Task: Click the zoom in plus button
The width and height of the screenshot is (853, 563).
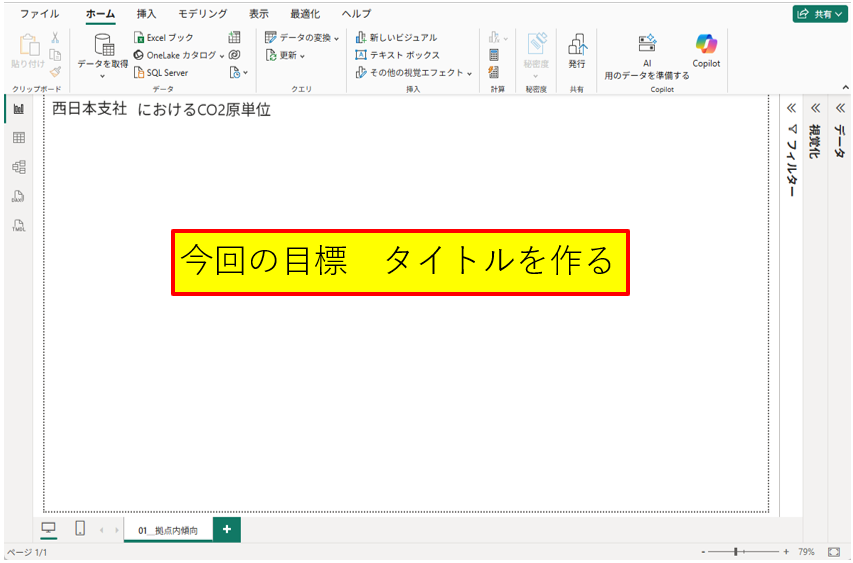Action: pos(786,552)
